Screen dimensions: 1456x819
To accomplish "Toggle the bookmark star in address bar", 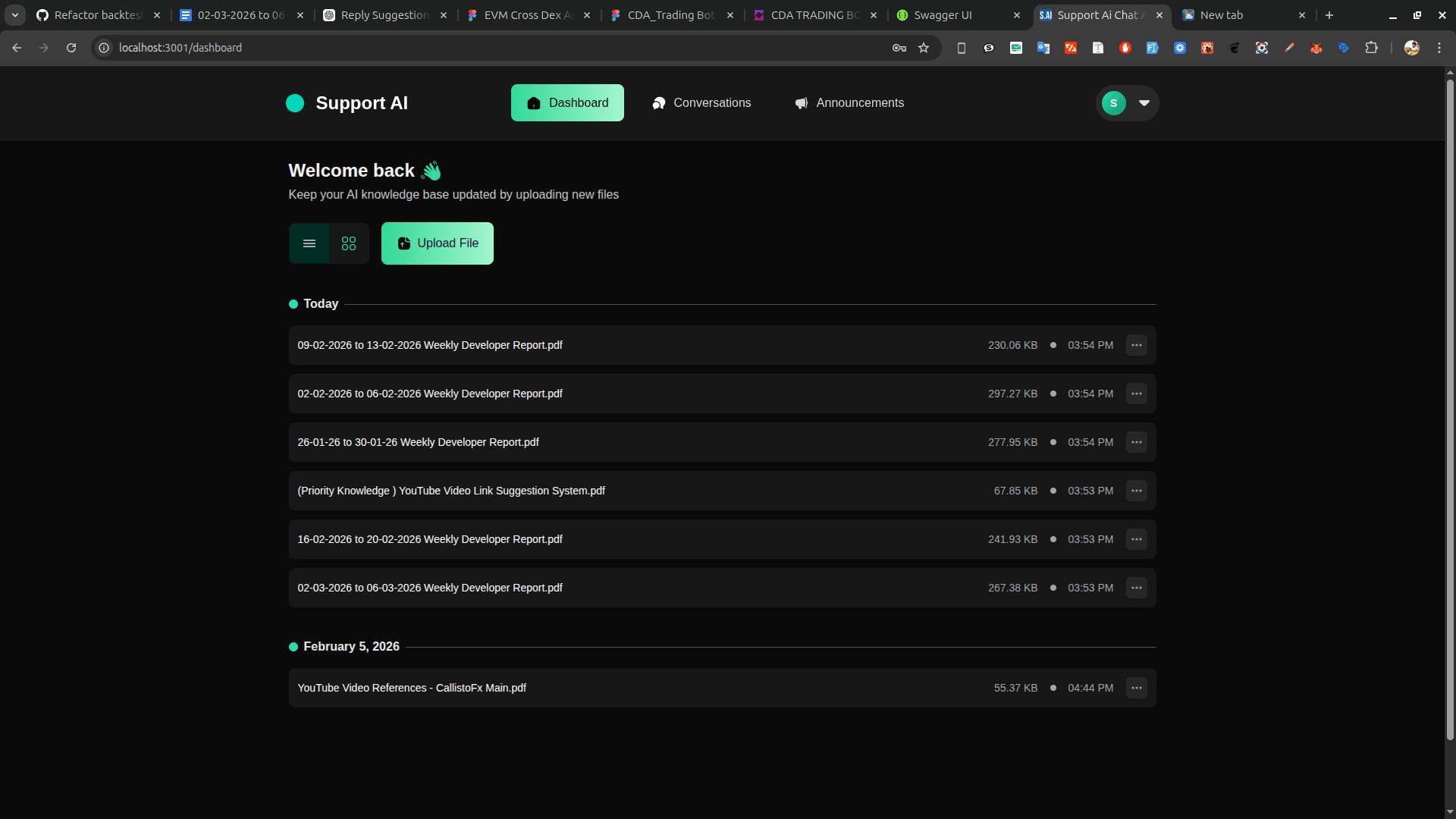I will coord(924,47).
